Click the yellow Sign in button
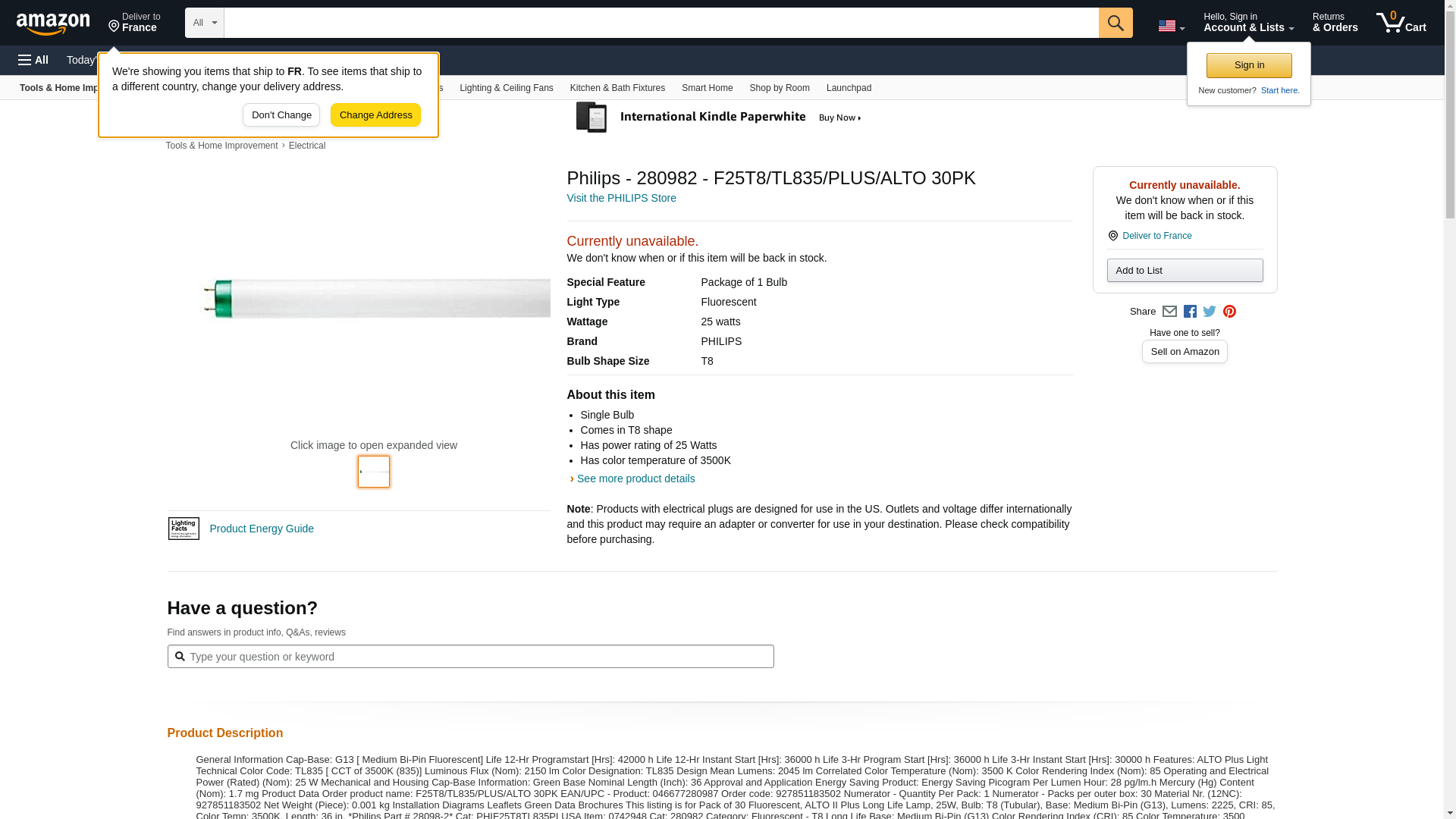1456x819 pixels. (x=1249, y=65)
